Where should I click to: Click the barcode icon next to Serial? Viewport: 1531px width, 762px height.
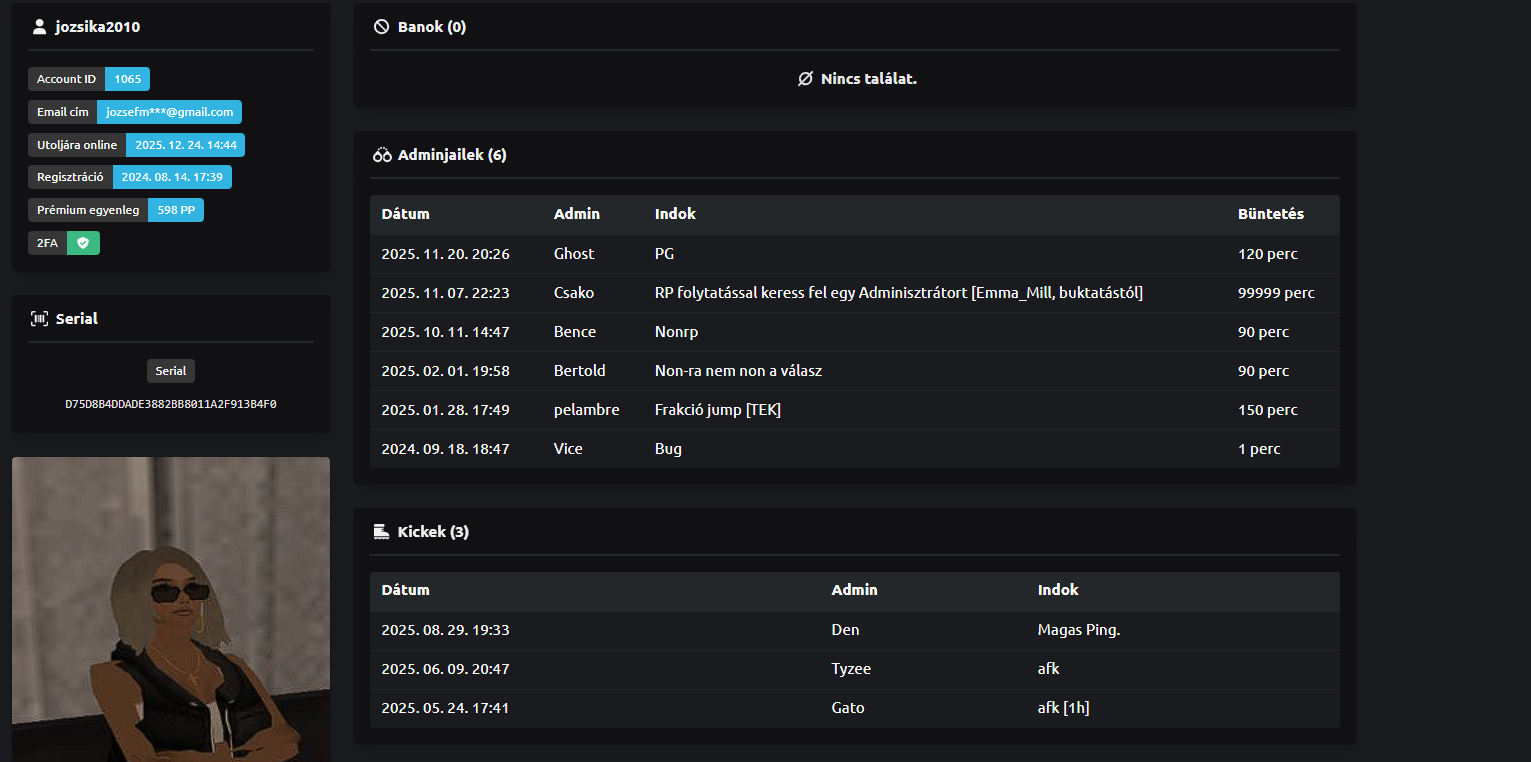click(40, 319)
